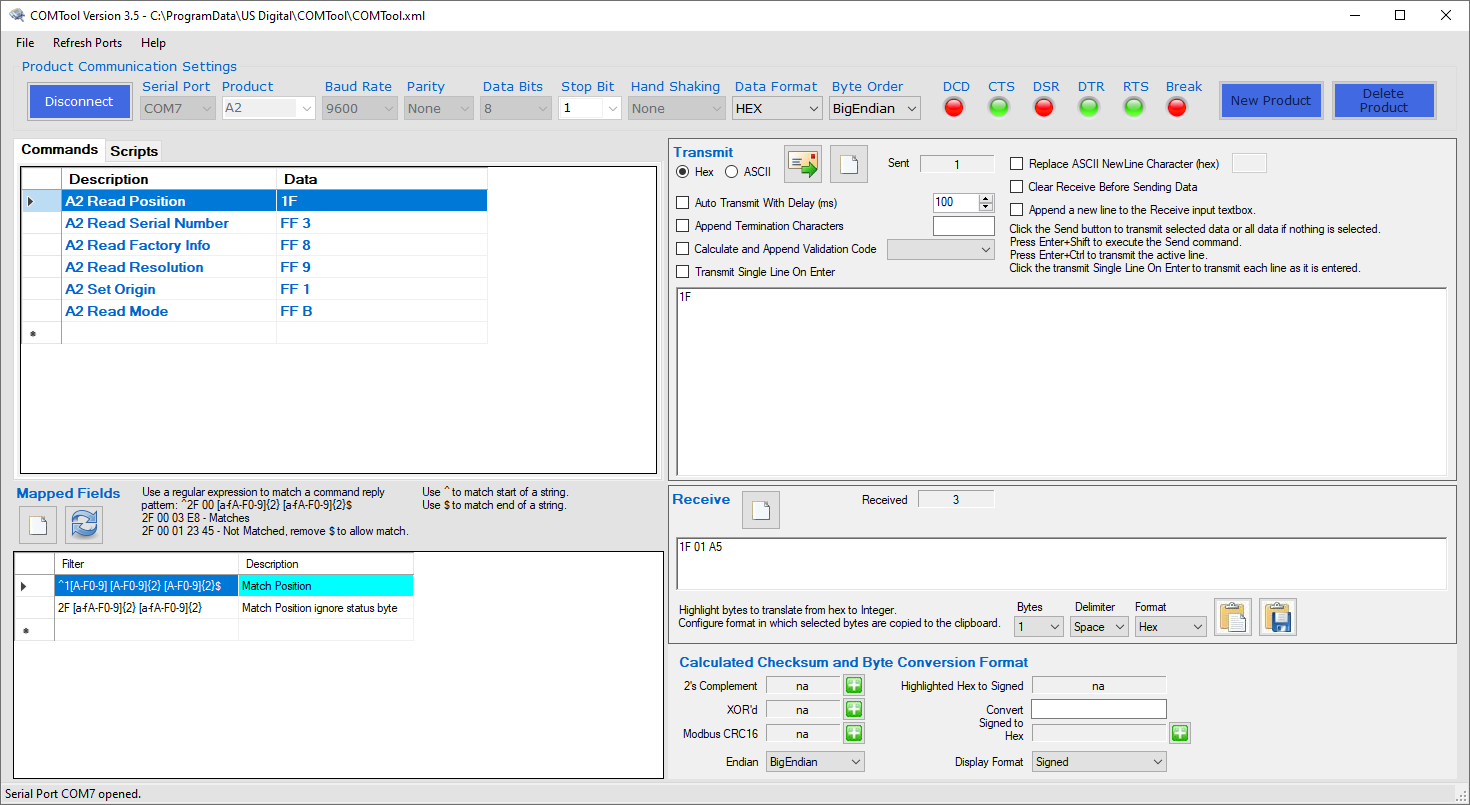Refresh the Mapped Fields with the blue arrows icon
This screenshot has height=805, width=1470.
tap(83, 524)
